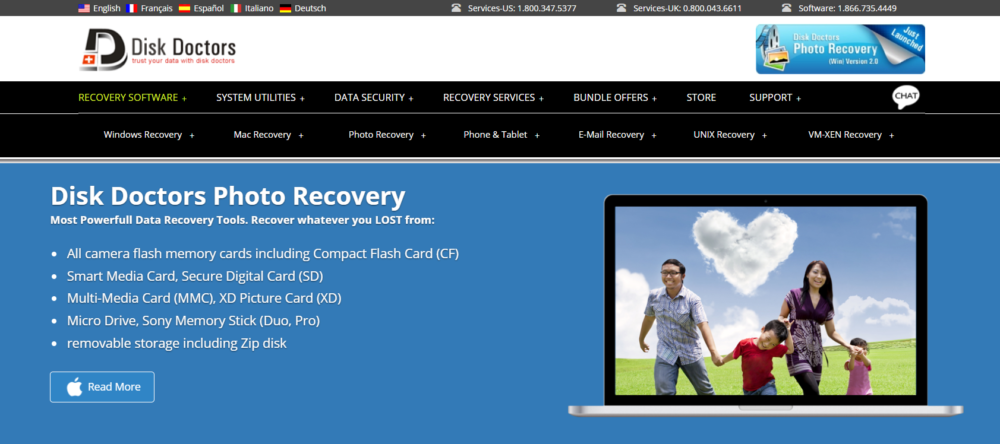Switch language to Deutsch
Screen dimensions: 1000x444
tap(310, 8)
